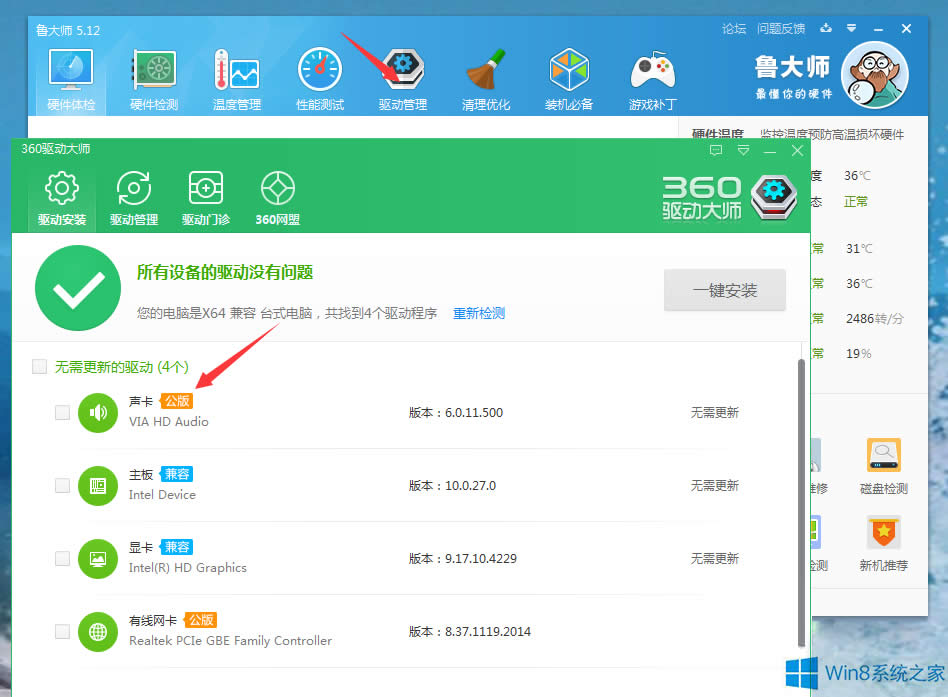Select version text 10.0.27.0
The width and height of the screenshot is (948, 697).
tap(470, 485)
